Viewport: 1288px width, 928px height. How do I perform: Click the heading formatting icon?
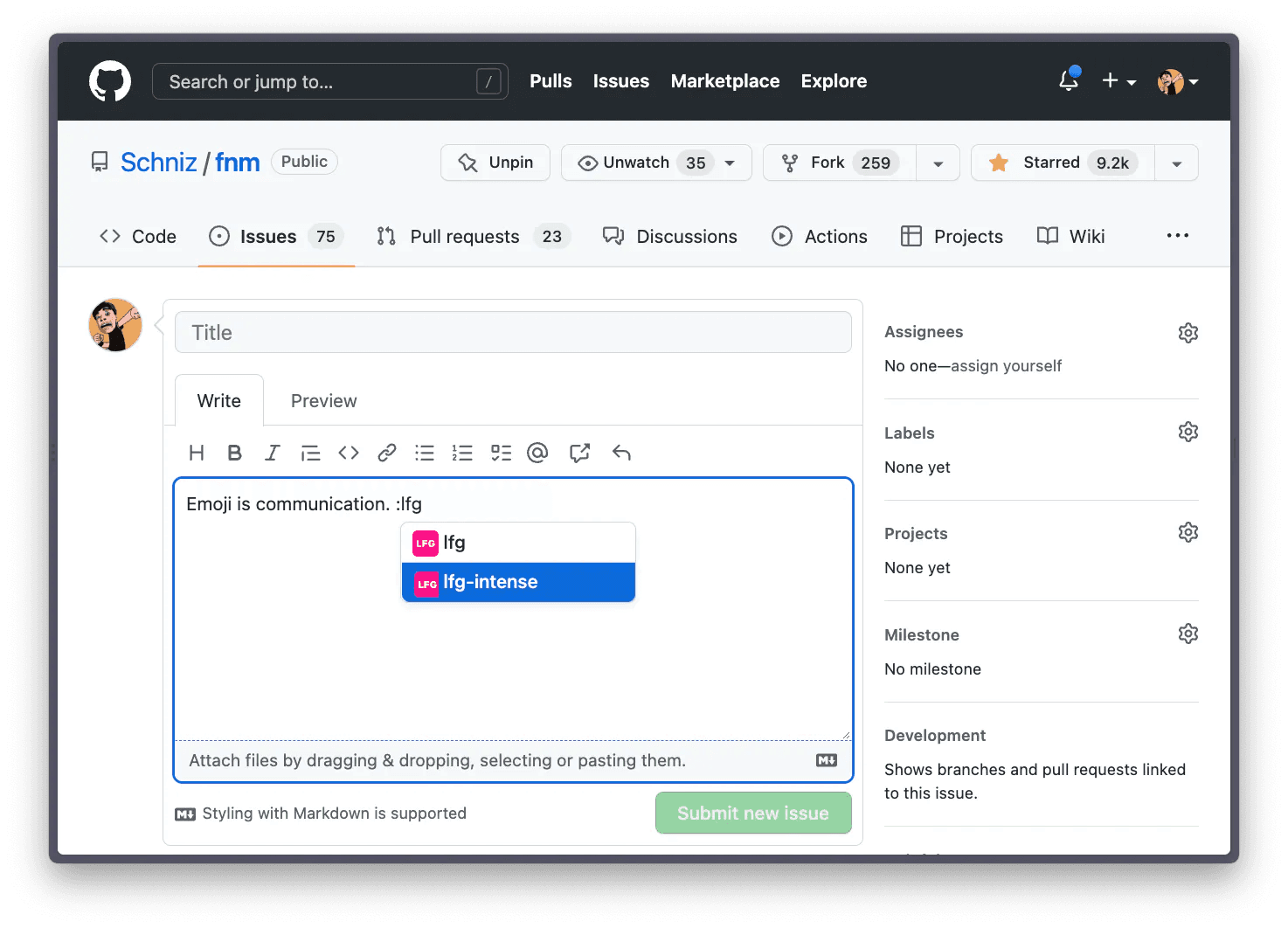click(197, 453)
